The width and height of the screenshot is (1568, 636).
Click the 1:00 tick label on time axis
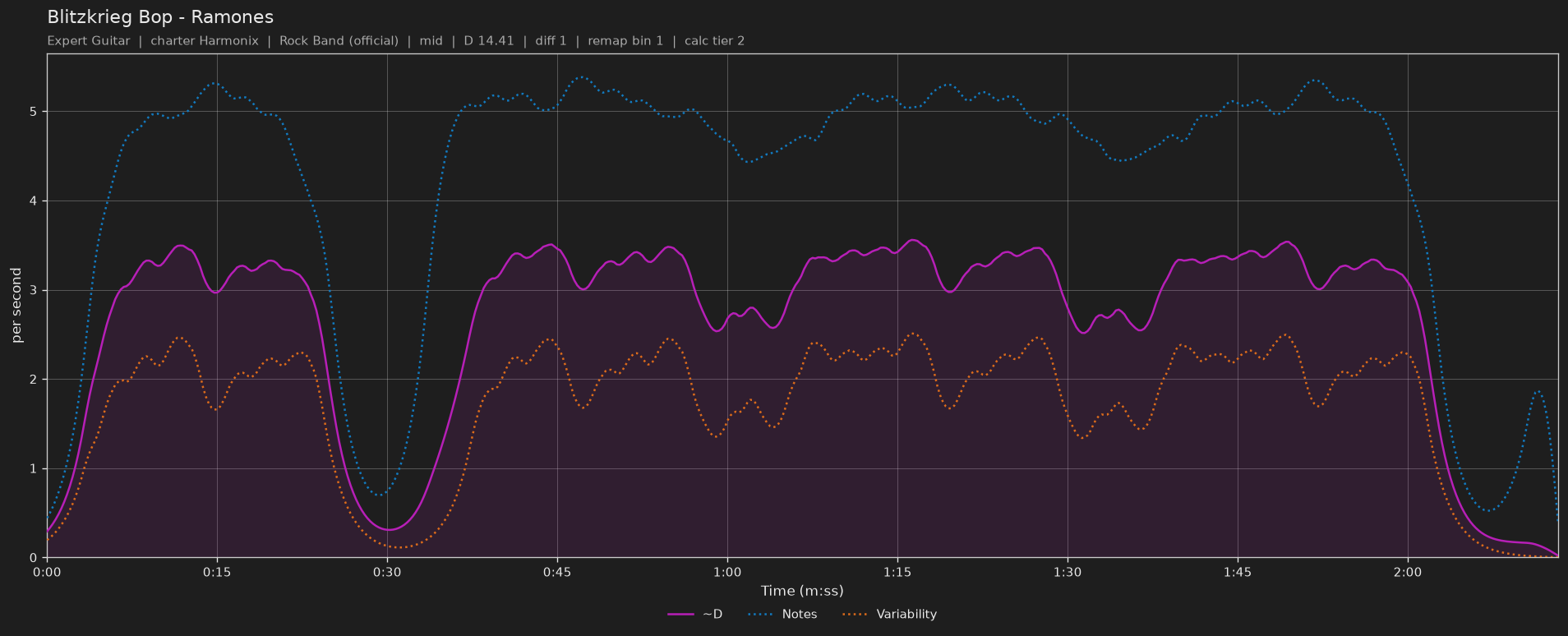[727, 572]
